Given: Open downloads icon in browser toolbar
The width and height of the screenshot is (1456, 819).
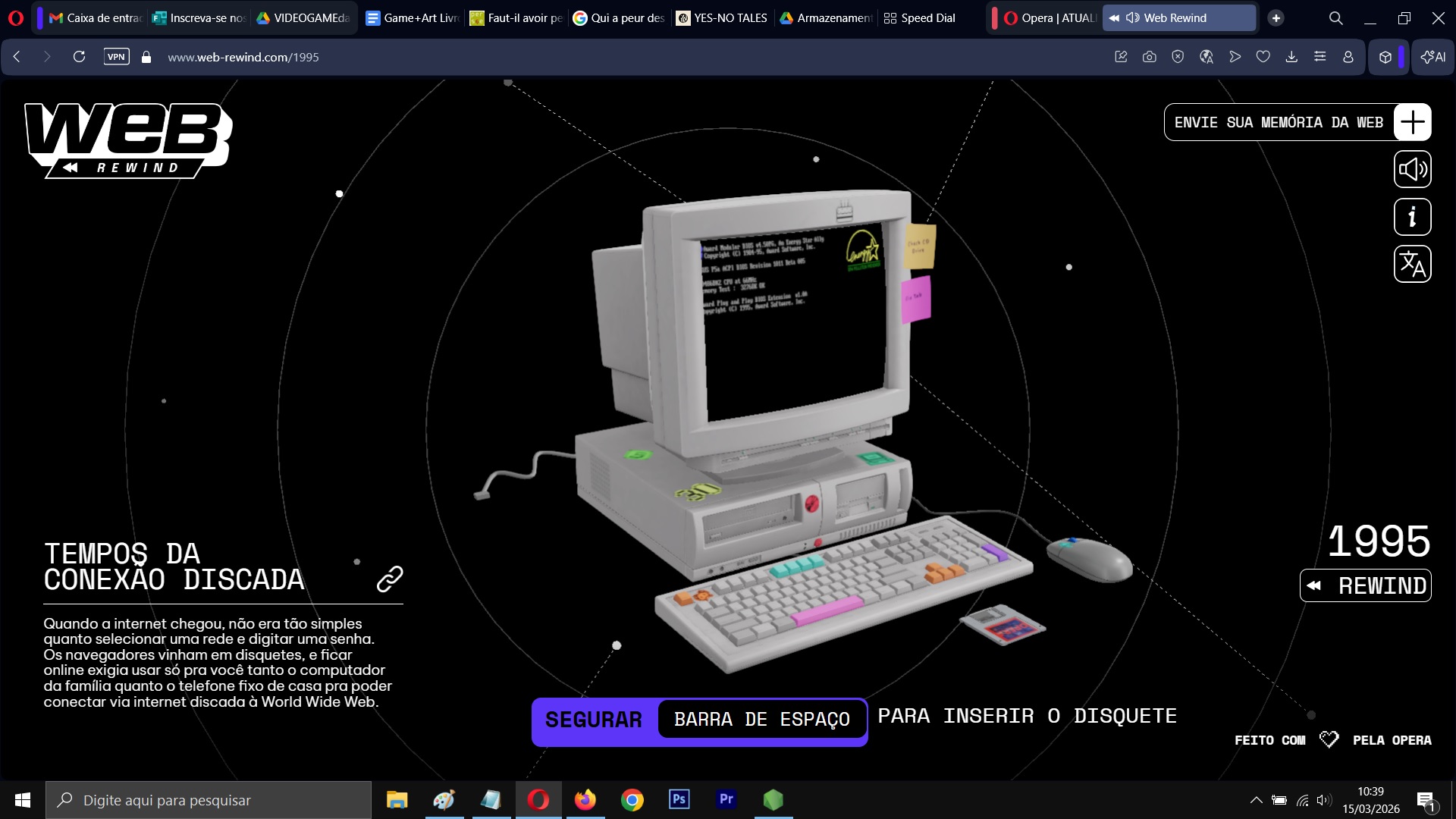Looking at the screenshot, I should coord(1291,57).
